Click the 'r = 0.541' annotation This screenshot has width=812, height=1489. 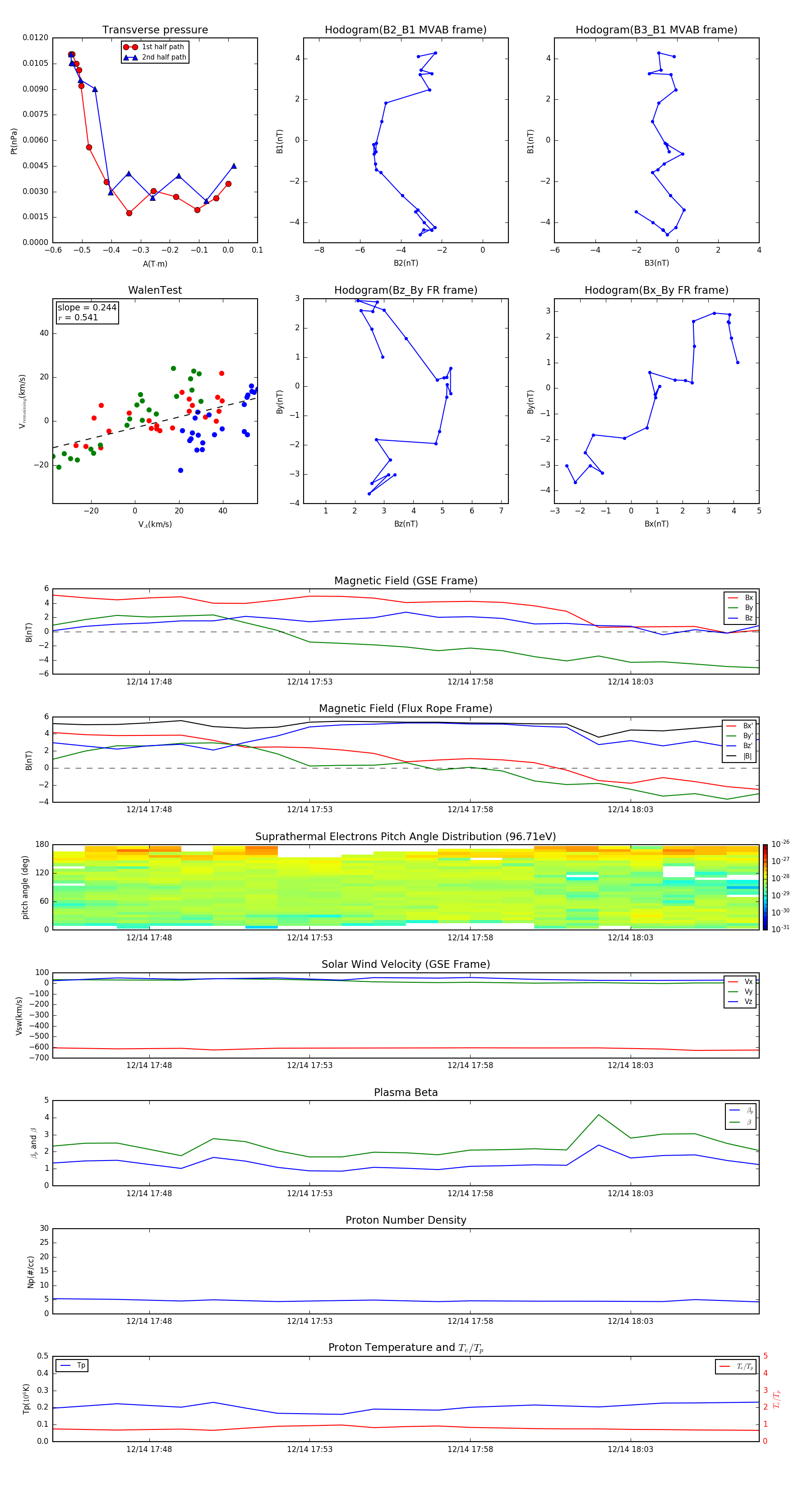[x=78, y=317]
